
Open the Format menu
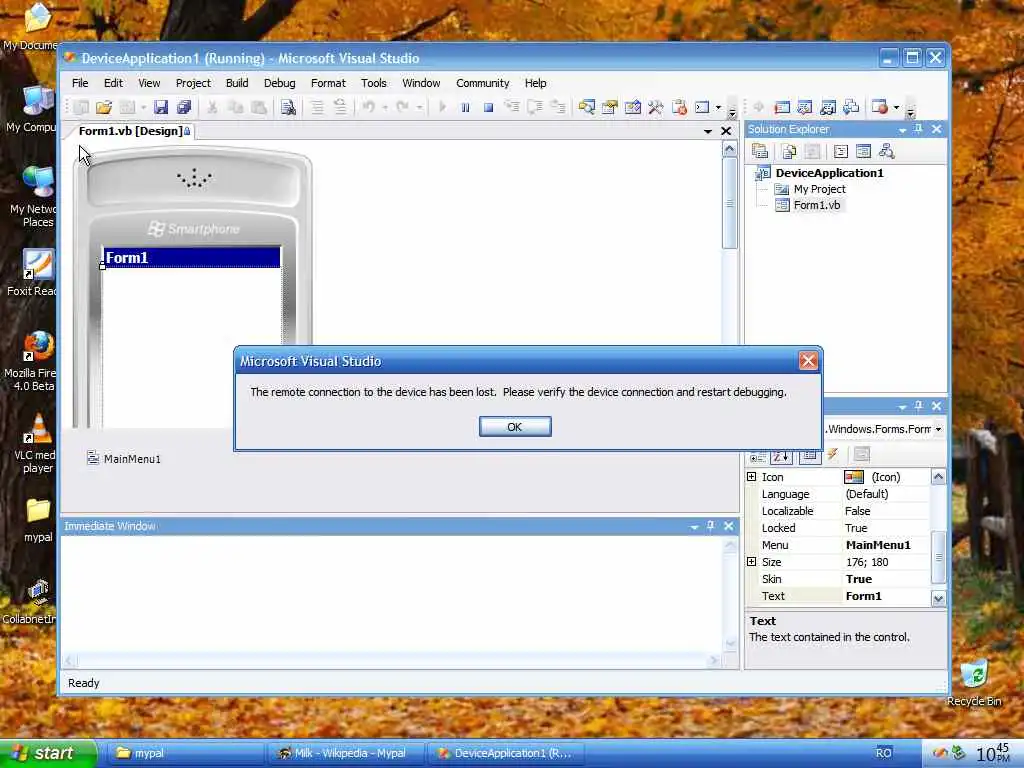328,83
